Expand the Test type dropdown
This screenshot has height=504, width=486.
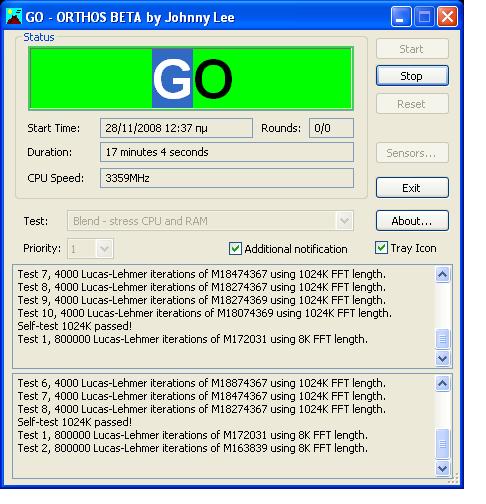point(344,220)
